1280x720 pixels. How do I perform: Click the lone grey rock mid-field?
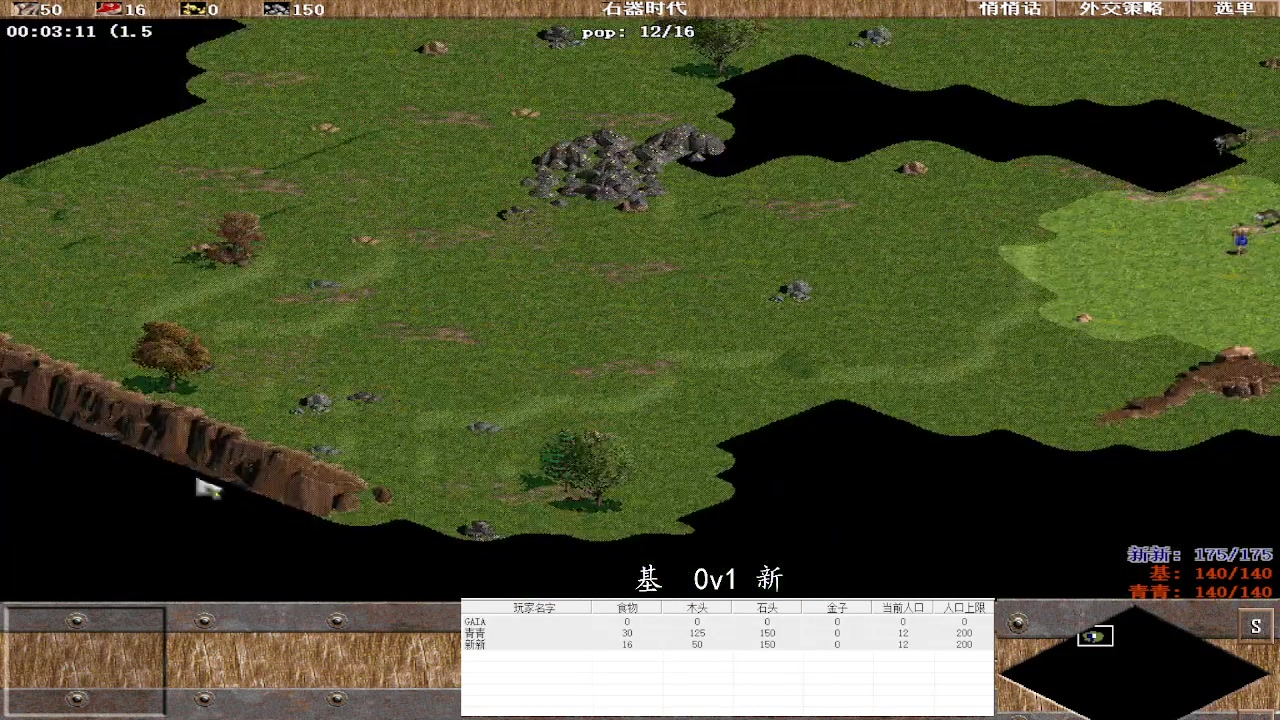click(795, 291)
